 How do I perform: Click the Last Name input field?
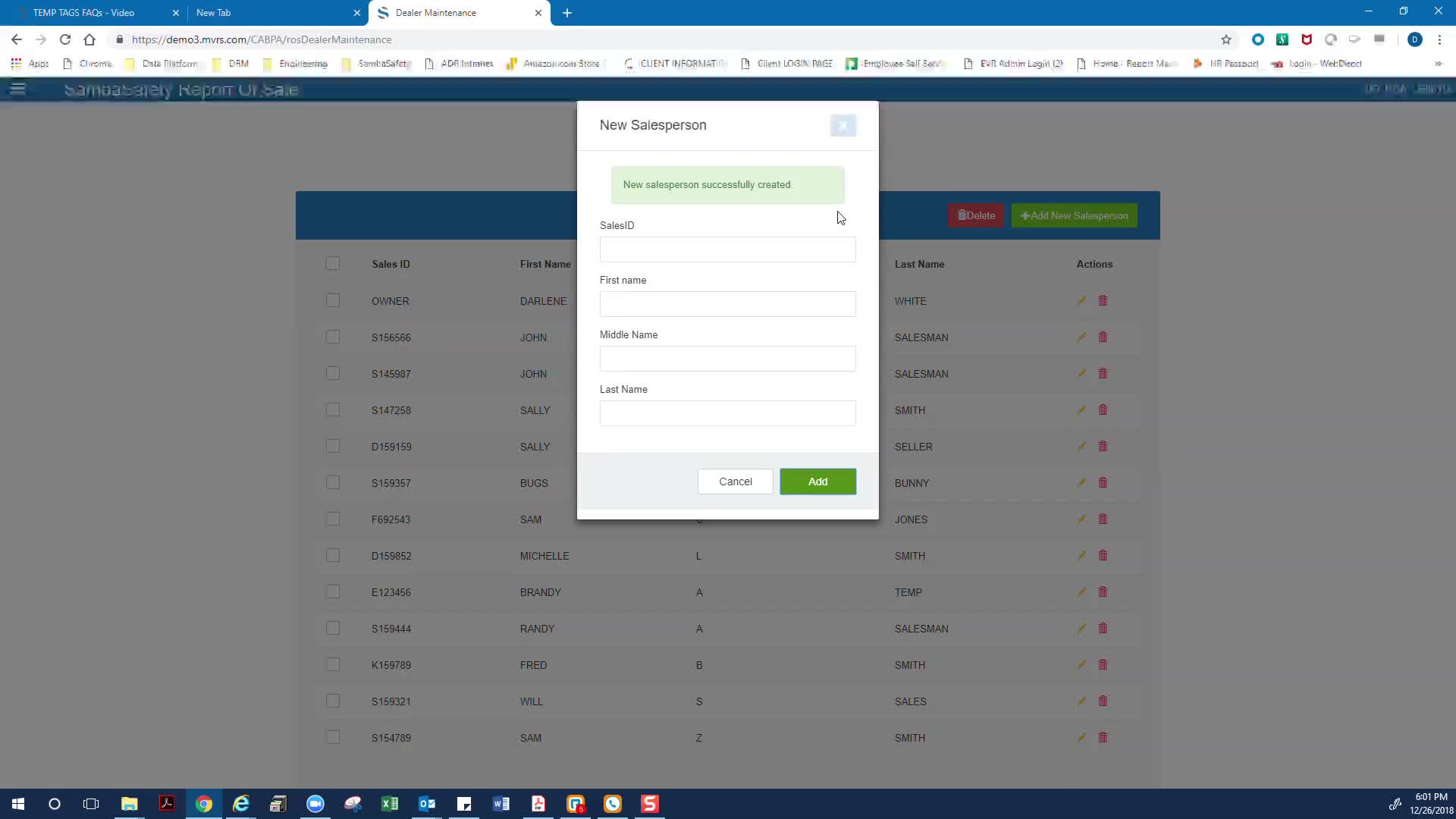(727, 413)
